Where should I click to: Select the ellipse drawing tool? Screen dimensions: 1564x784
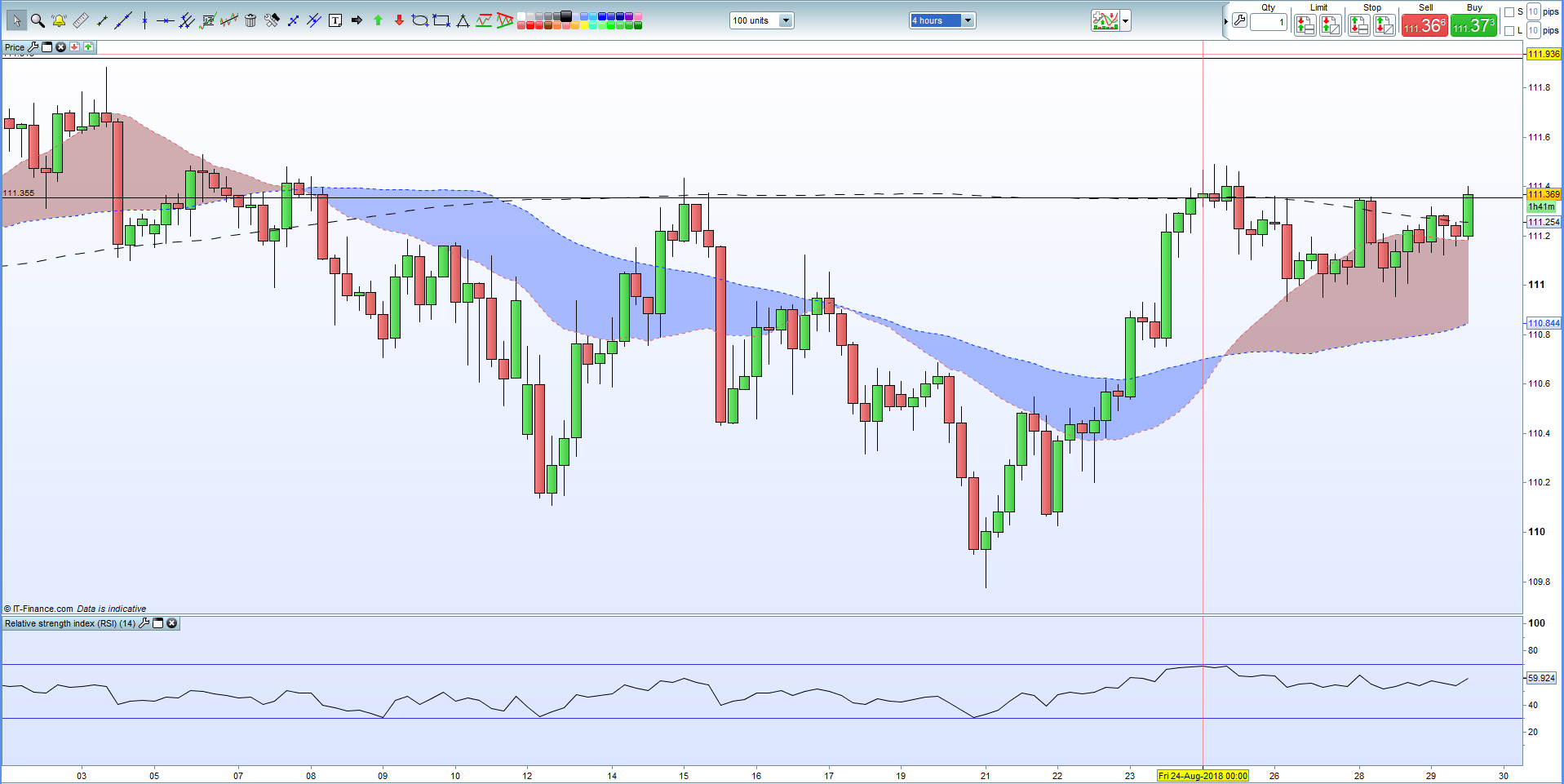[x=420, y=20]
